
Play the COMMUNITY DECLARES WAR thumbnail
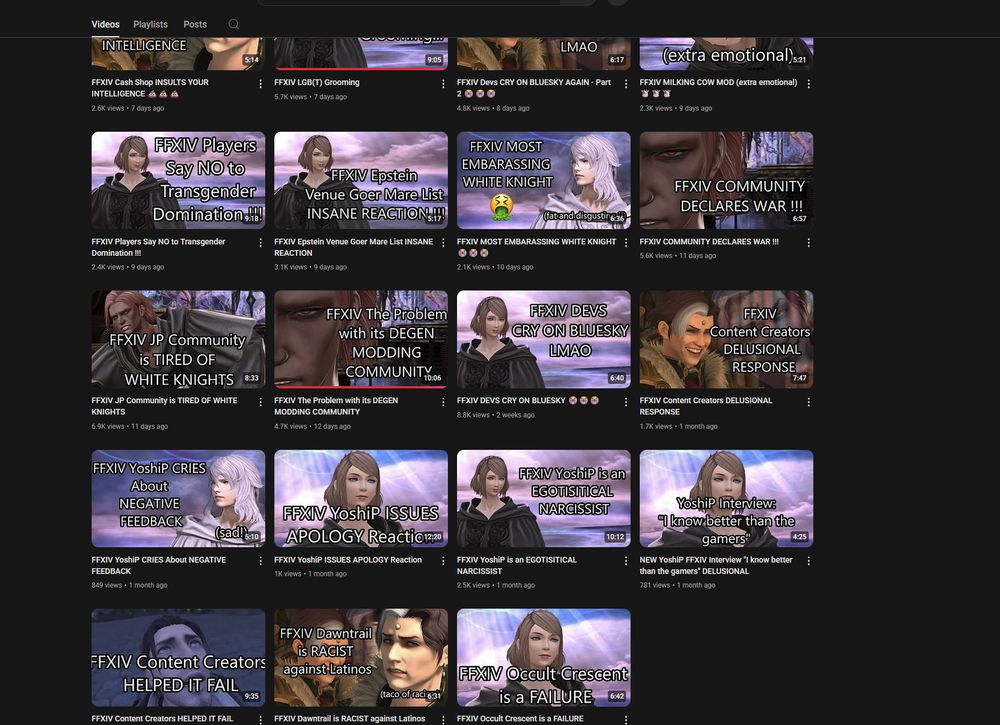pyautogui.click(x=726, y=180)
